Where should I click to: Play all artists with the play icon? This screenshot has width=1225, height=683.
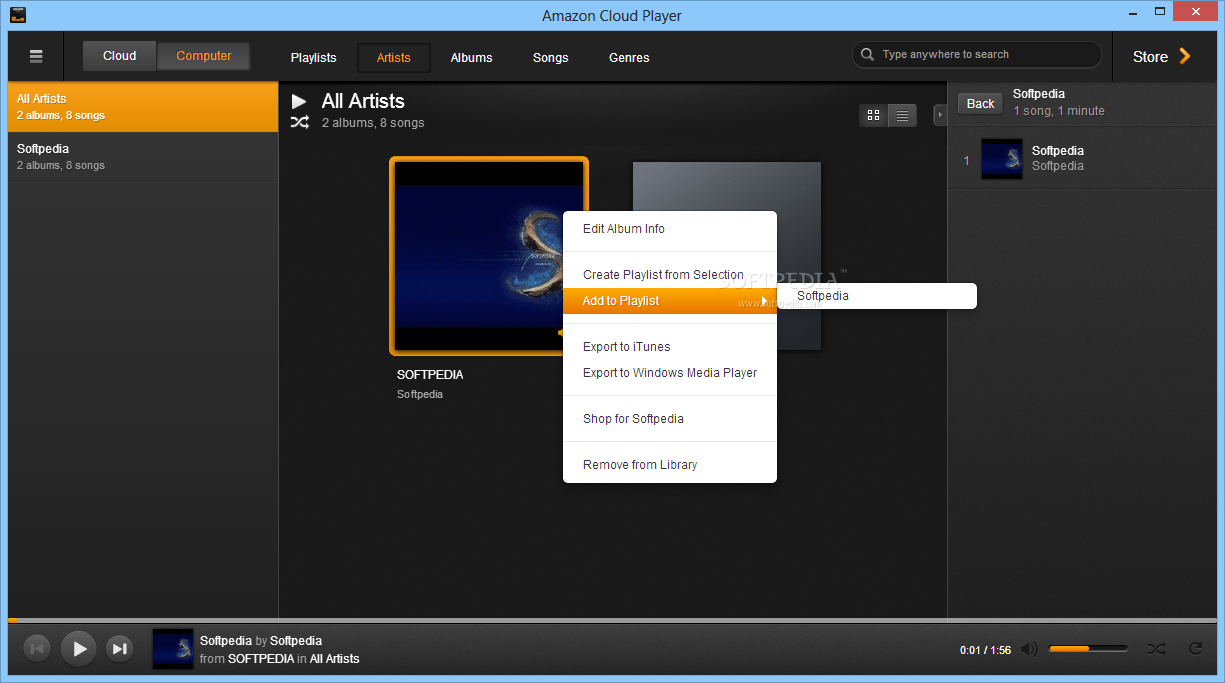(299, 101)
